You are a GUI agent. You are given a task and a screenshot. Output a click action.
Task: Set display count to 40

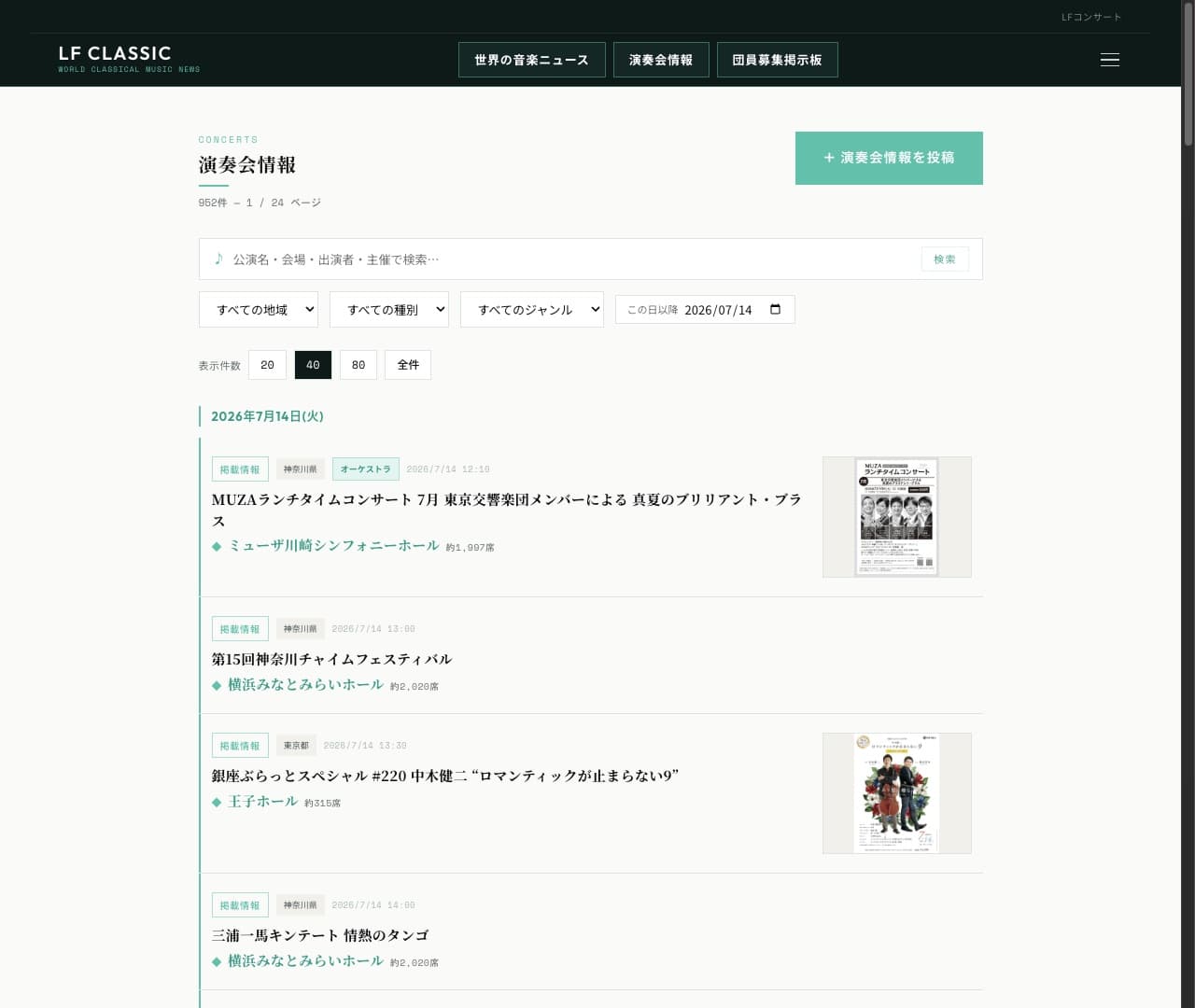(313, 365)
